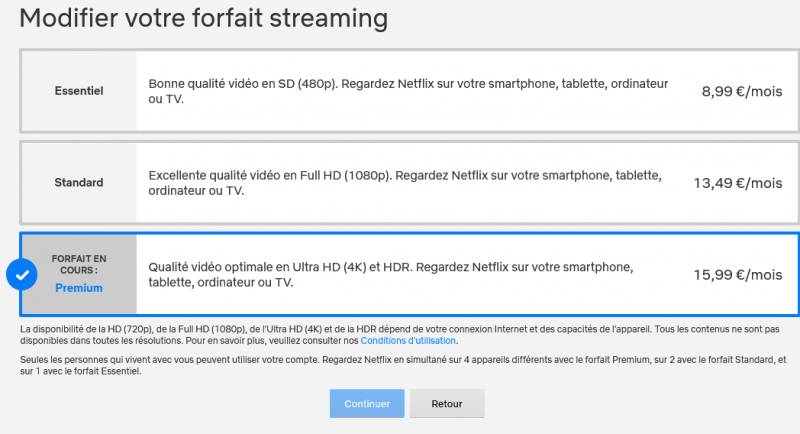Select the Essentiel plan name
Viewport: 800px width, 434px height.
click(x=78, y=91)
